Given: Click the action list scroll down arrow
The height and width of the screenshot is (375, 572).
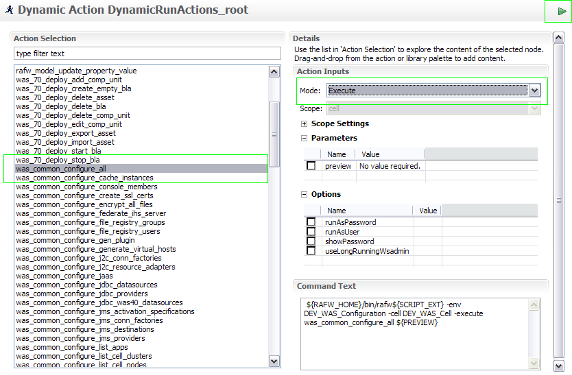Looking at the screenshot, I should tap(274, 361).
